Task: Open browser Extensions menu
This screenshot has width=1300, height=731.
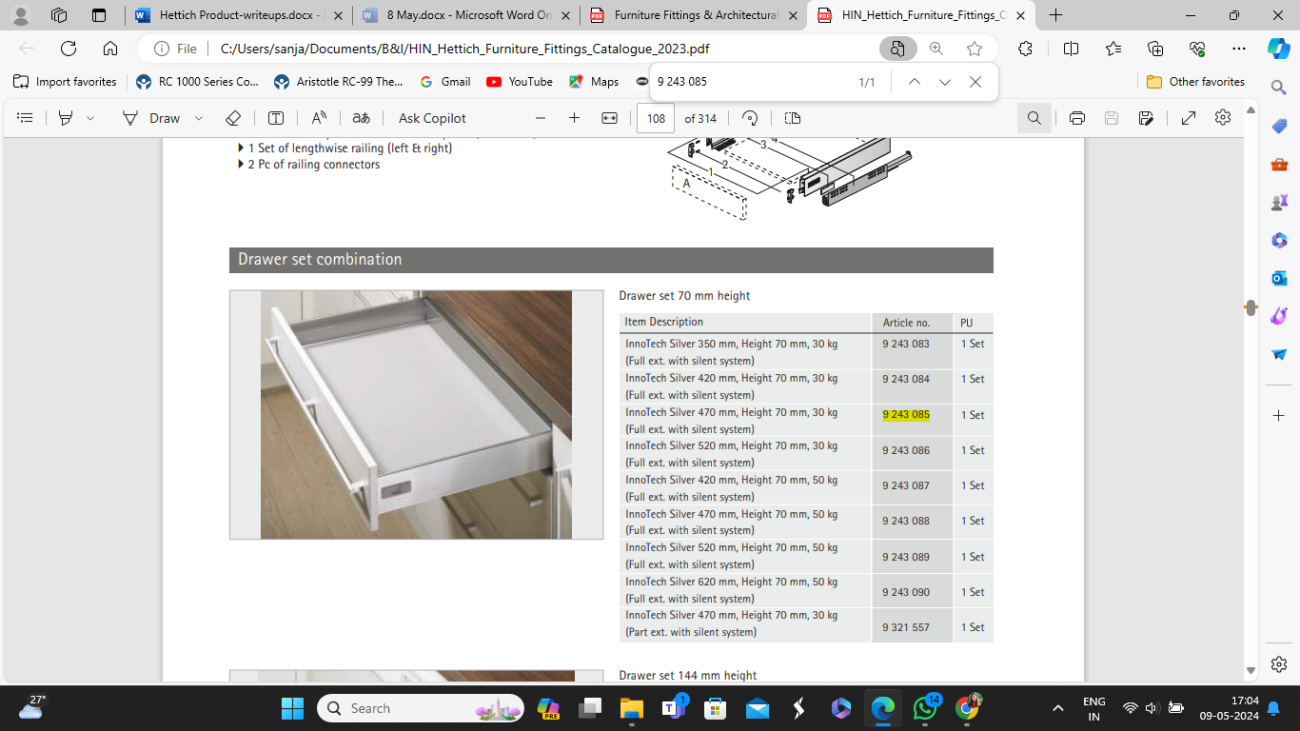Action: click(x=1026, y=49)
